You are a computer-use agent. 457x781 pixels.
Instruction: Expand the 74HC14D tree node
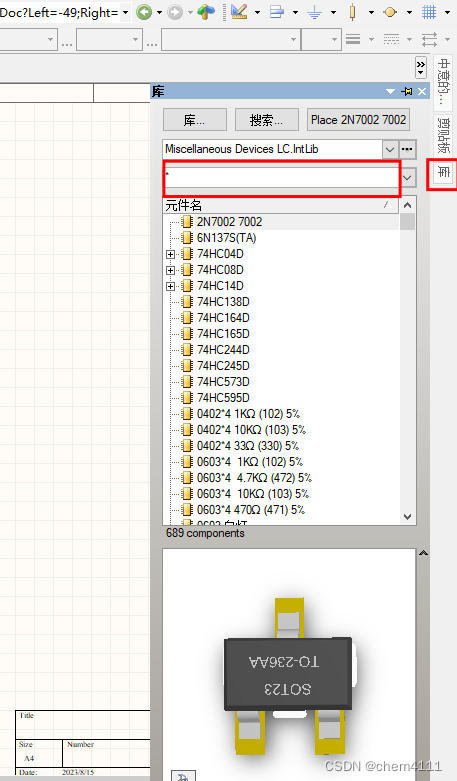(171, 286)
